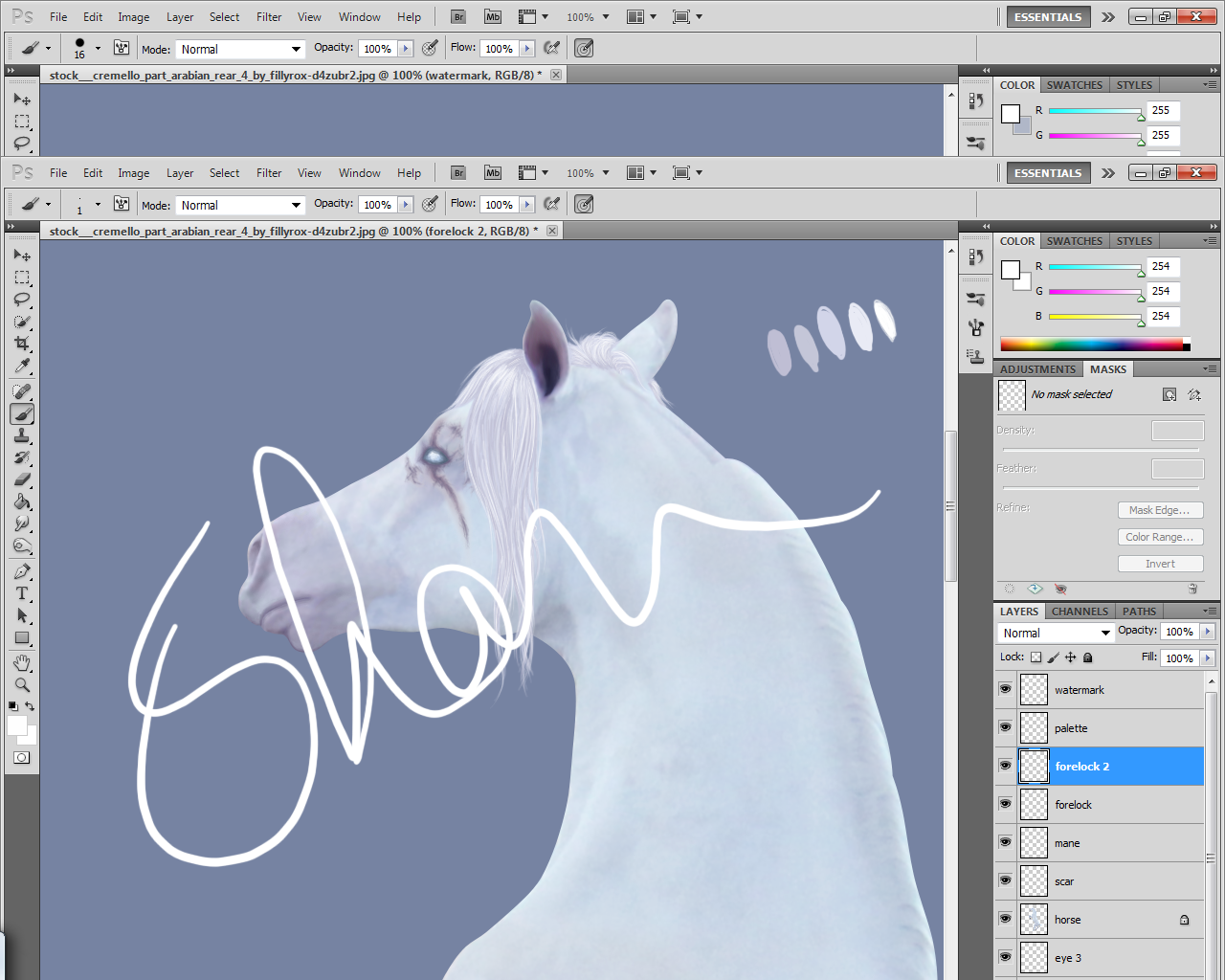Enable airbrush mode in front options bar
This screenshot has width=1225, height=980.
point(551,204)
